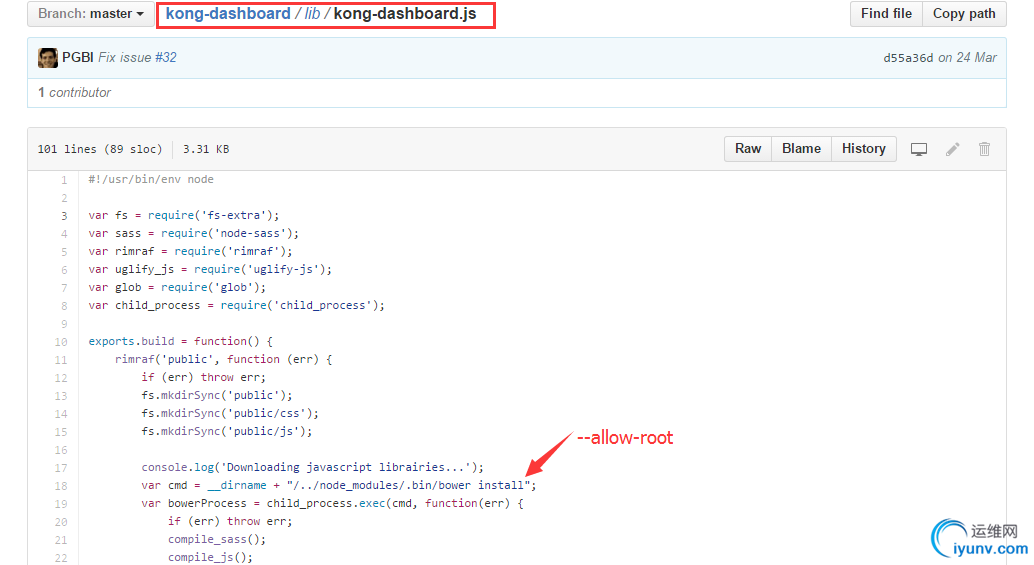Select line number 8
This screenshot has width=1034, height=565.
tap(64, 306)
